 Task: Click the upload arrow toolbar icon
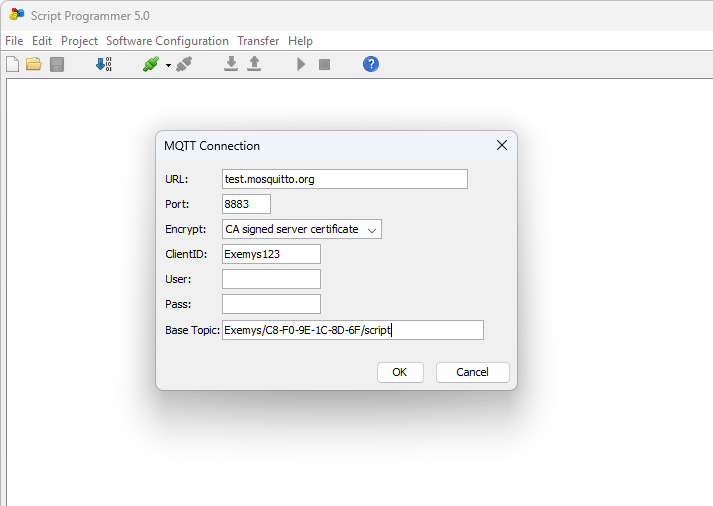[x=254, y=64]
